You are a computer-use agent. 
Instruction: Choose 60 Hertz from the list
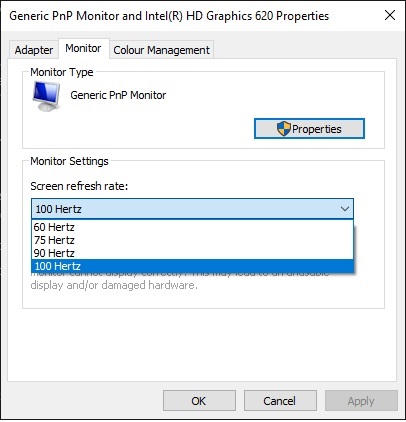click(192, 227)
